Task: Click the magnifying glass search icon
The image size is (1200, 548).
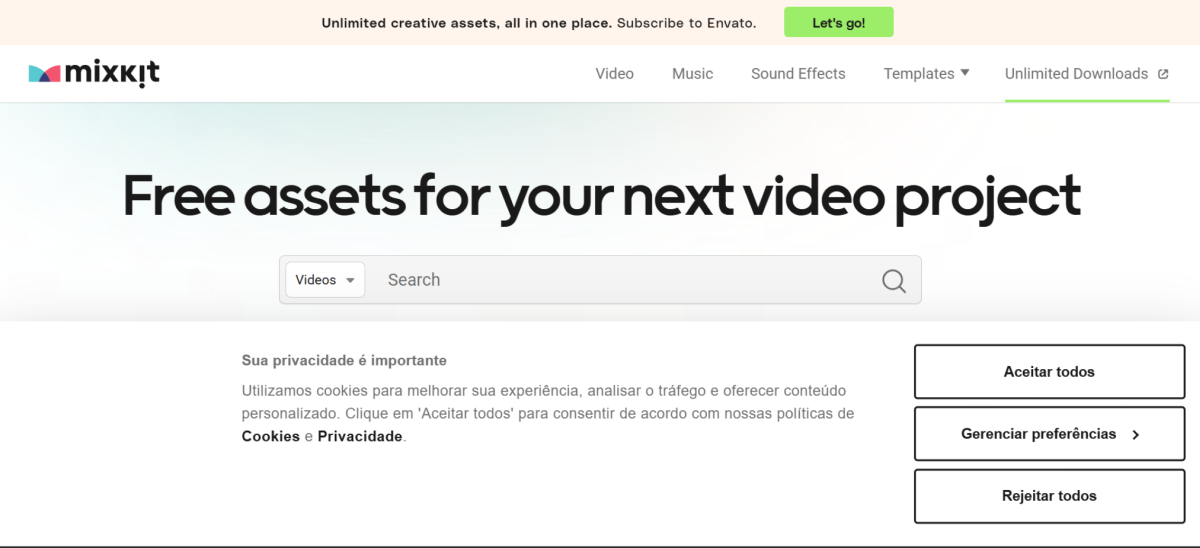Action: [893, 281]
